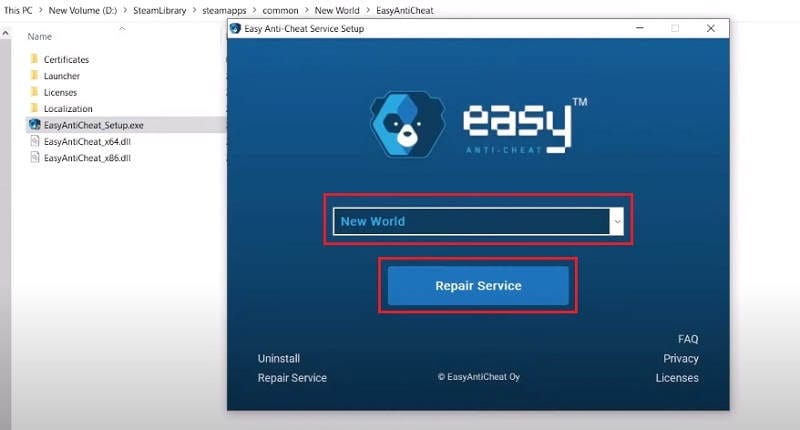Open the New World game selection dropdown
Image resolution: width=800 pixels, height=430 pixels.
(478, 221)
